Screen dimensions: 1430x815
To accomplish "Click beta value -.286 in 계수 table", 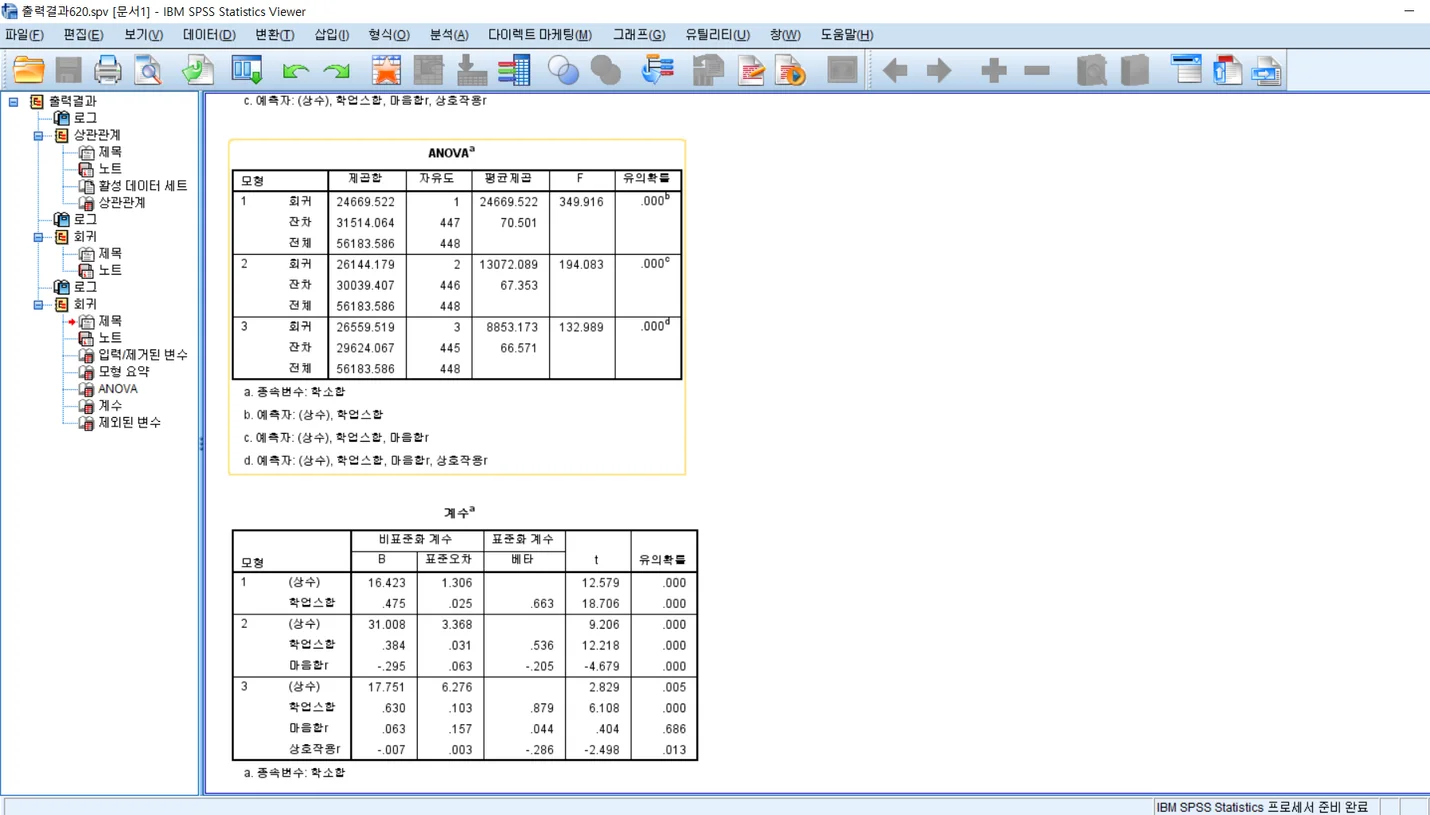I will click(540, 750).
